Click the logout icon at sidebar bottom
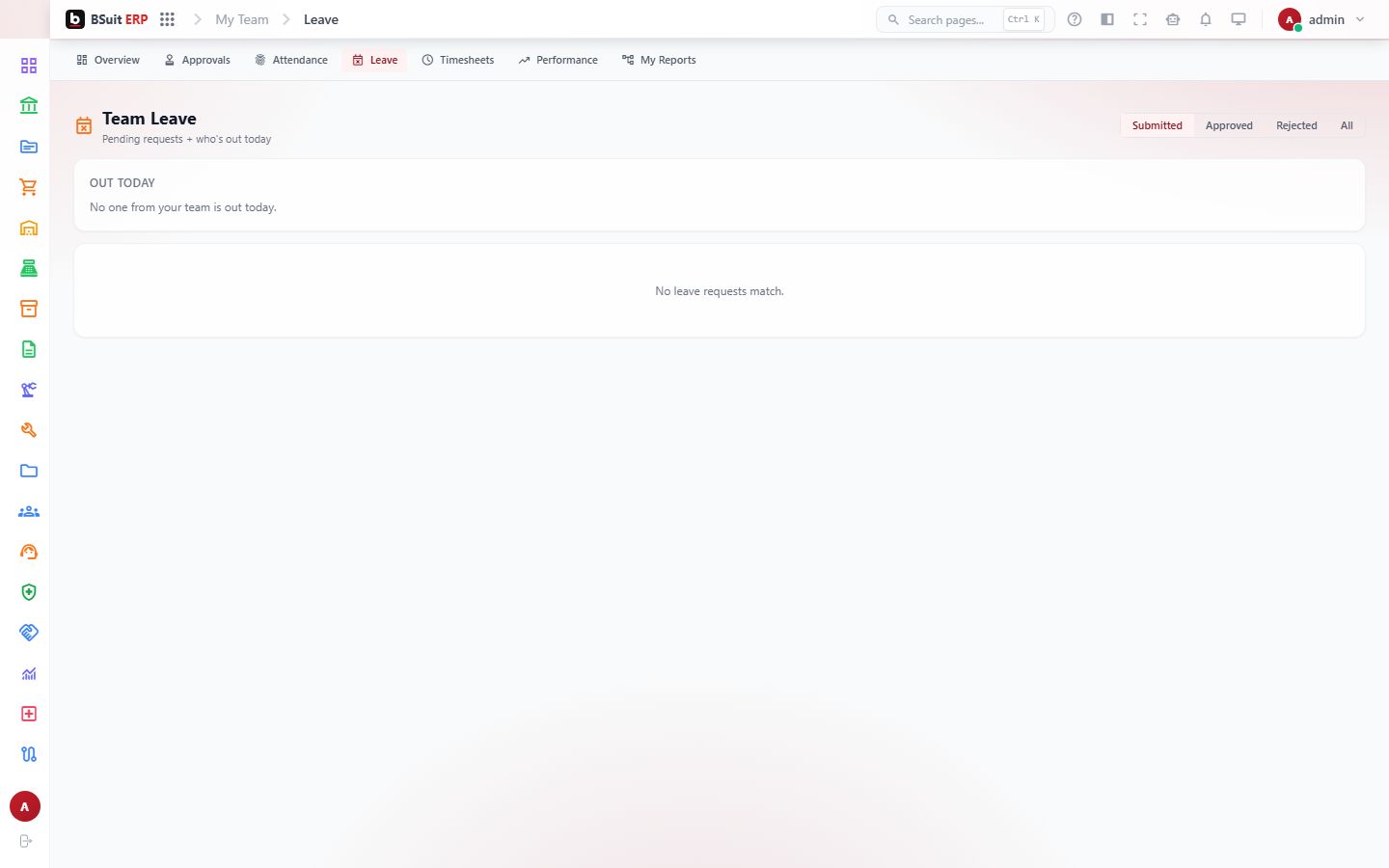The width and height of the screenshot is (1389, 868). coord(26,841)
